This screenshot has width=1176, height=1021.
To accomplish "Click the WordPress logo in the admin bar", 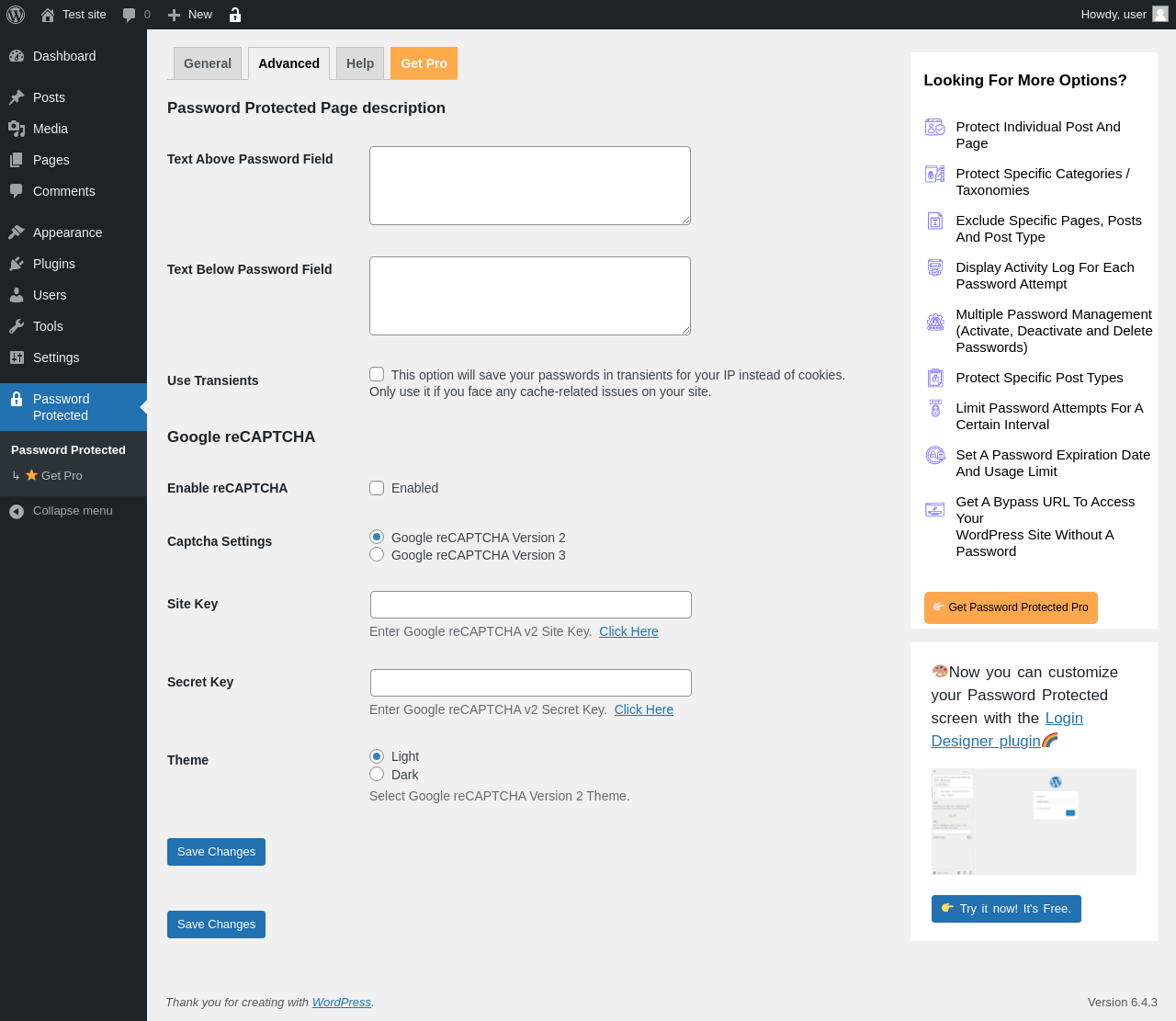I will [x=16, y=15].
